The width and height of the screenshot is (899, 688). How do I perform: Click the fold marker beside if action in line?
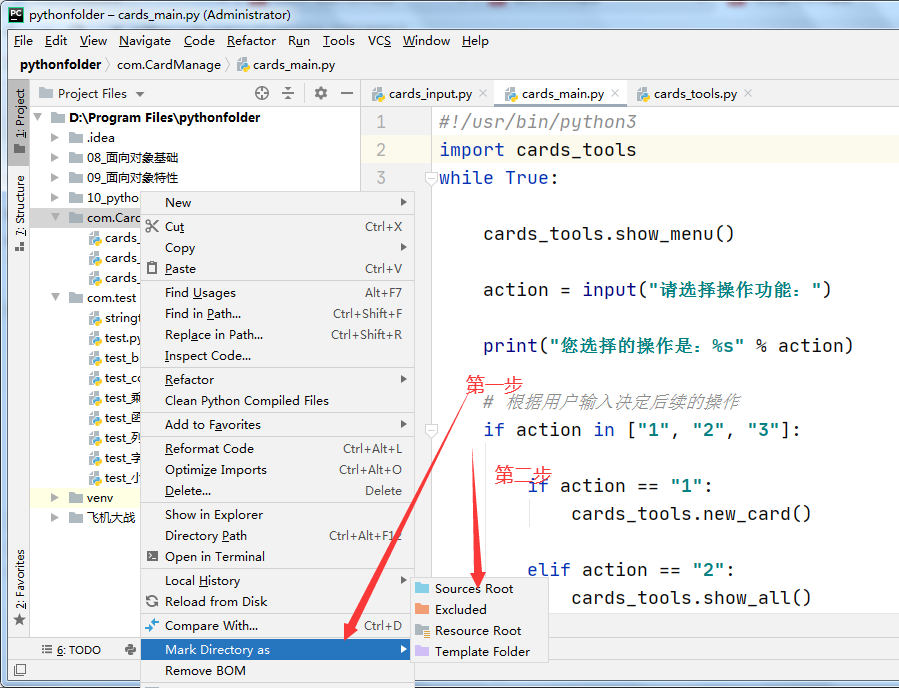(431, 430)
